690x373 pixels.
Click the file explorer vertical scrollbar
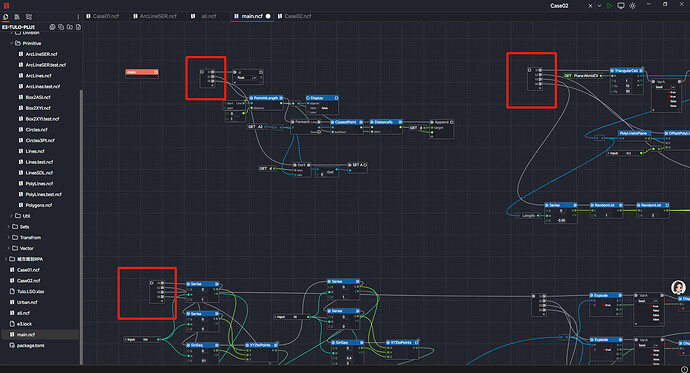click(x=81, y=227)
